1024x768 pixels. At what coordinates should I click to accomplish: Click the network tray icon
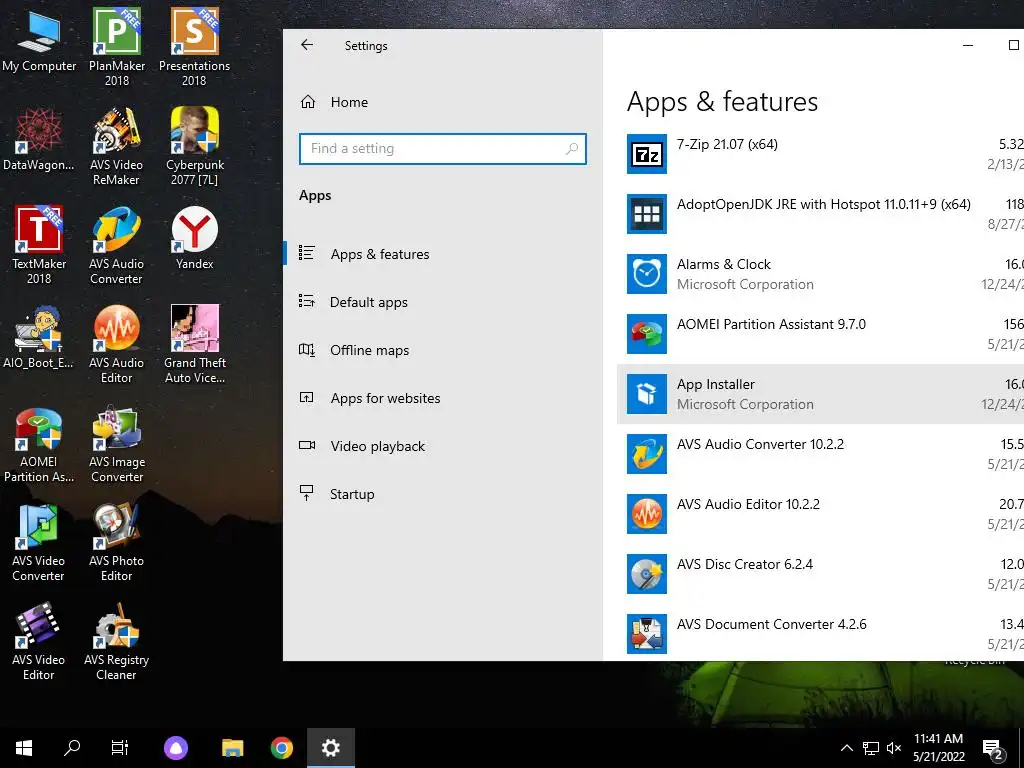[871, 748]
